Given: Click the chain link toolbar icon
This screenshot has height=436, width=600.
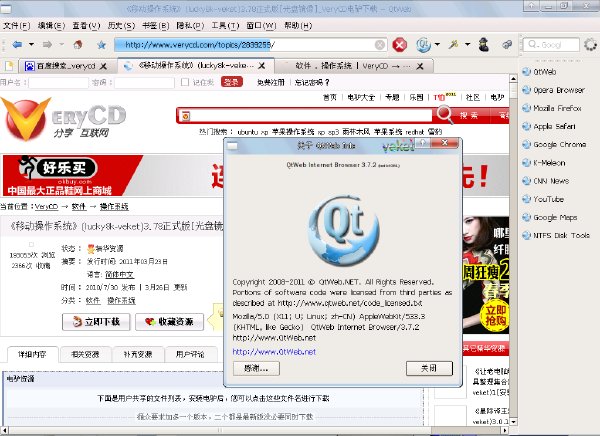Looking at the screenshot, I should (507, 45).
